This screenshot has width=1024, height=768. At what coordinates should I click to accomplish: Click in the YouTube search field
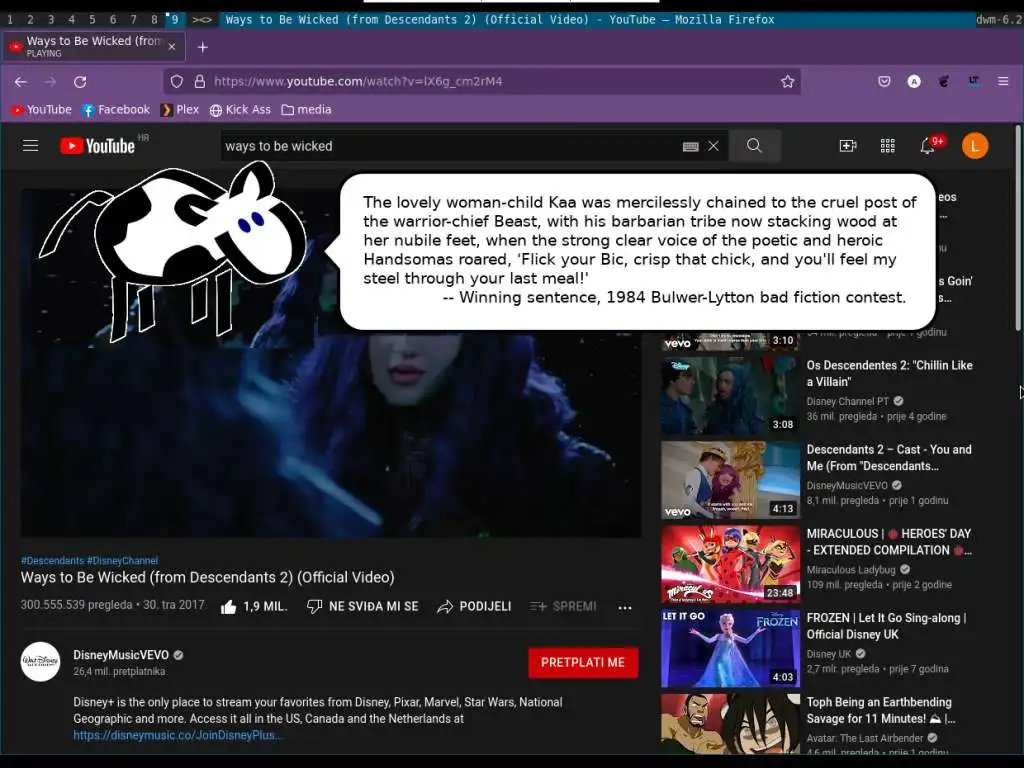tap(451, 146)
